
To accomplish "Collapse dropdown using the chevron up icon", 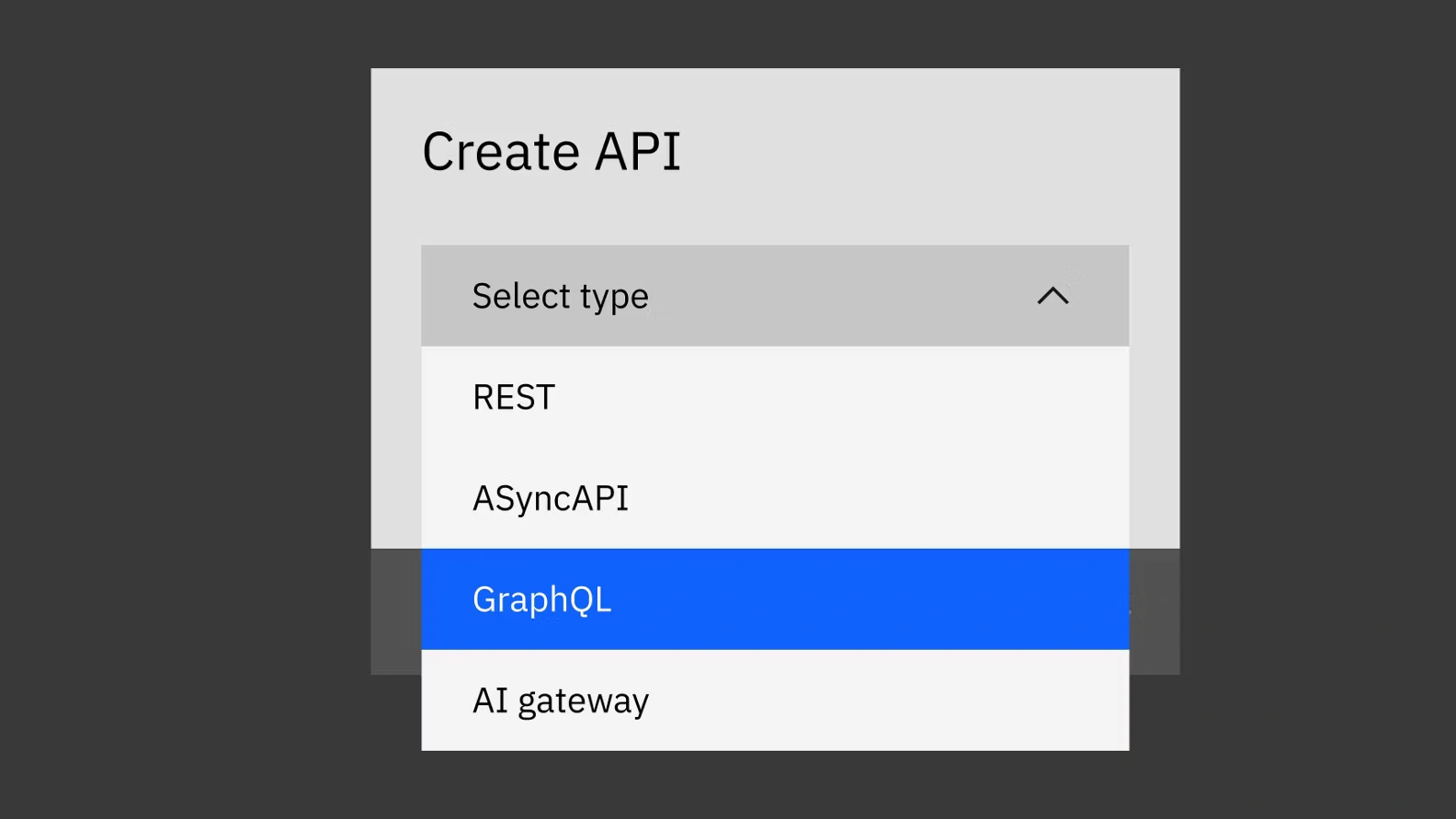I will [x=1052, y=296].
